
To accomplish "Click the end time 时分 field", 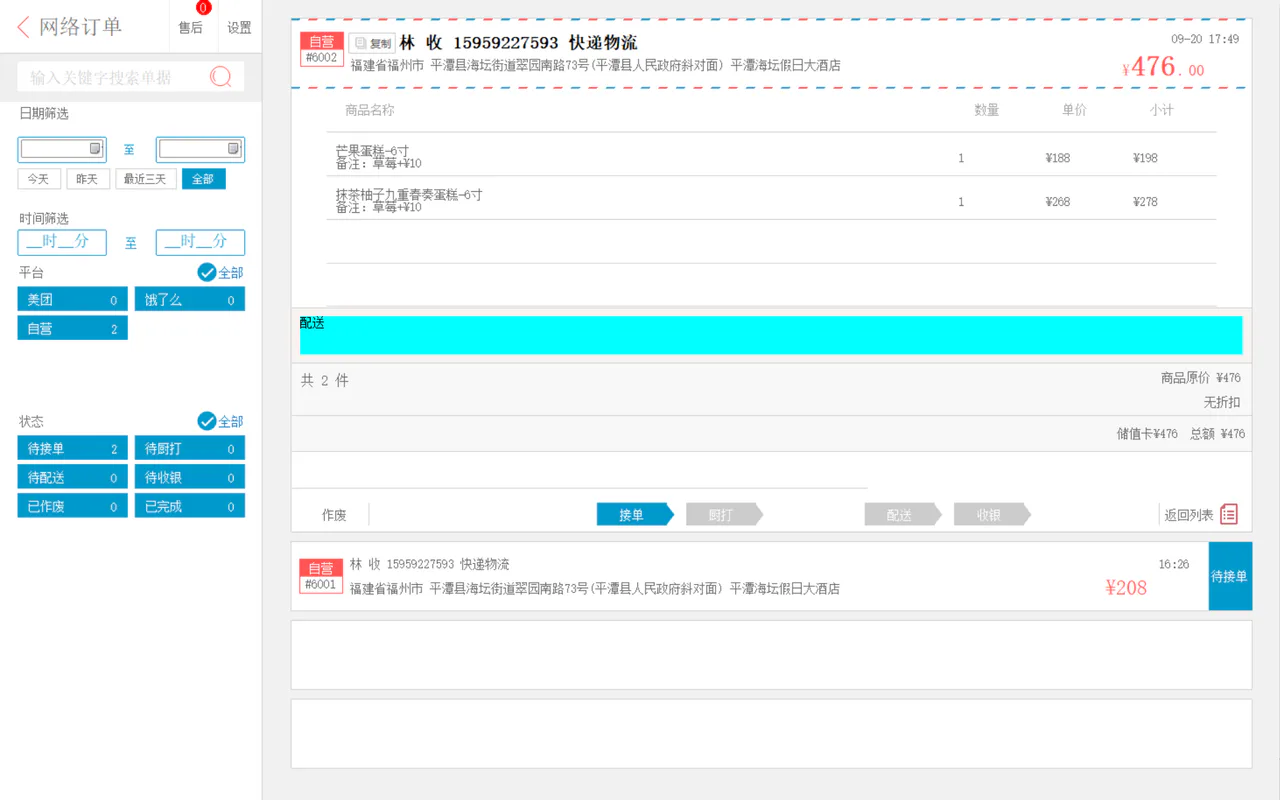I will tap(200, 242).
